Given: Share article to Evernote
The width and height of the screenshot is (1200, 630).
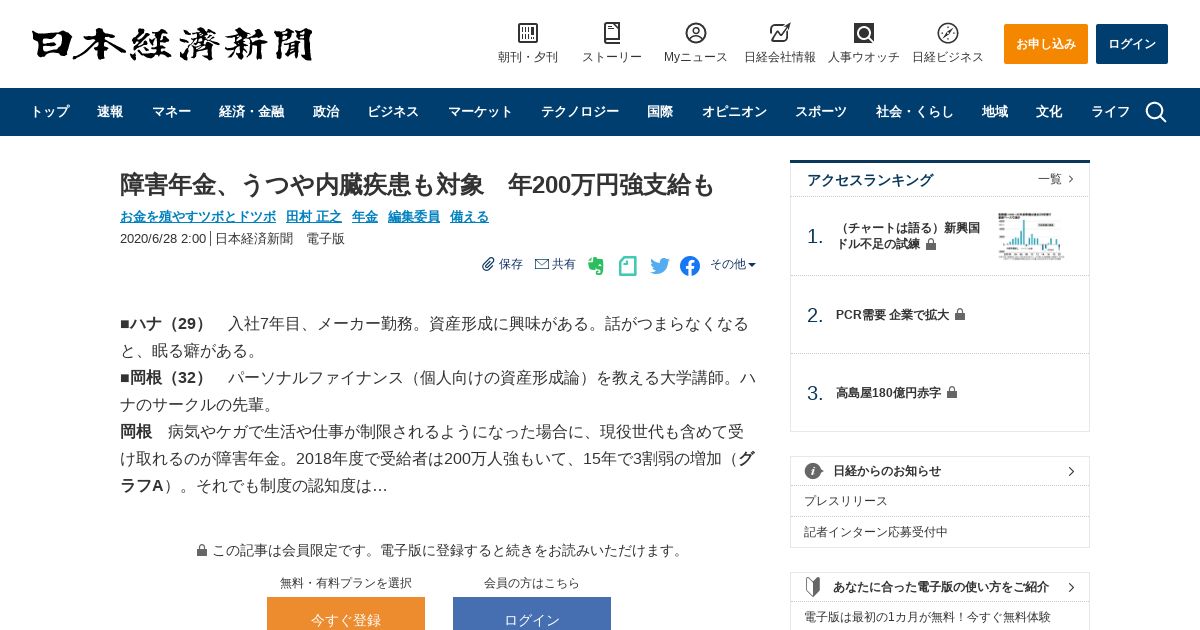Looking at the screenshot, I should pos(596,265).
